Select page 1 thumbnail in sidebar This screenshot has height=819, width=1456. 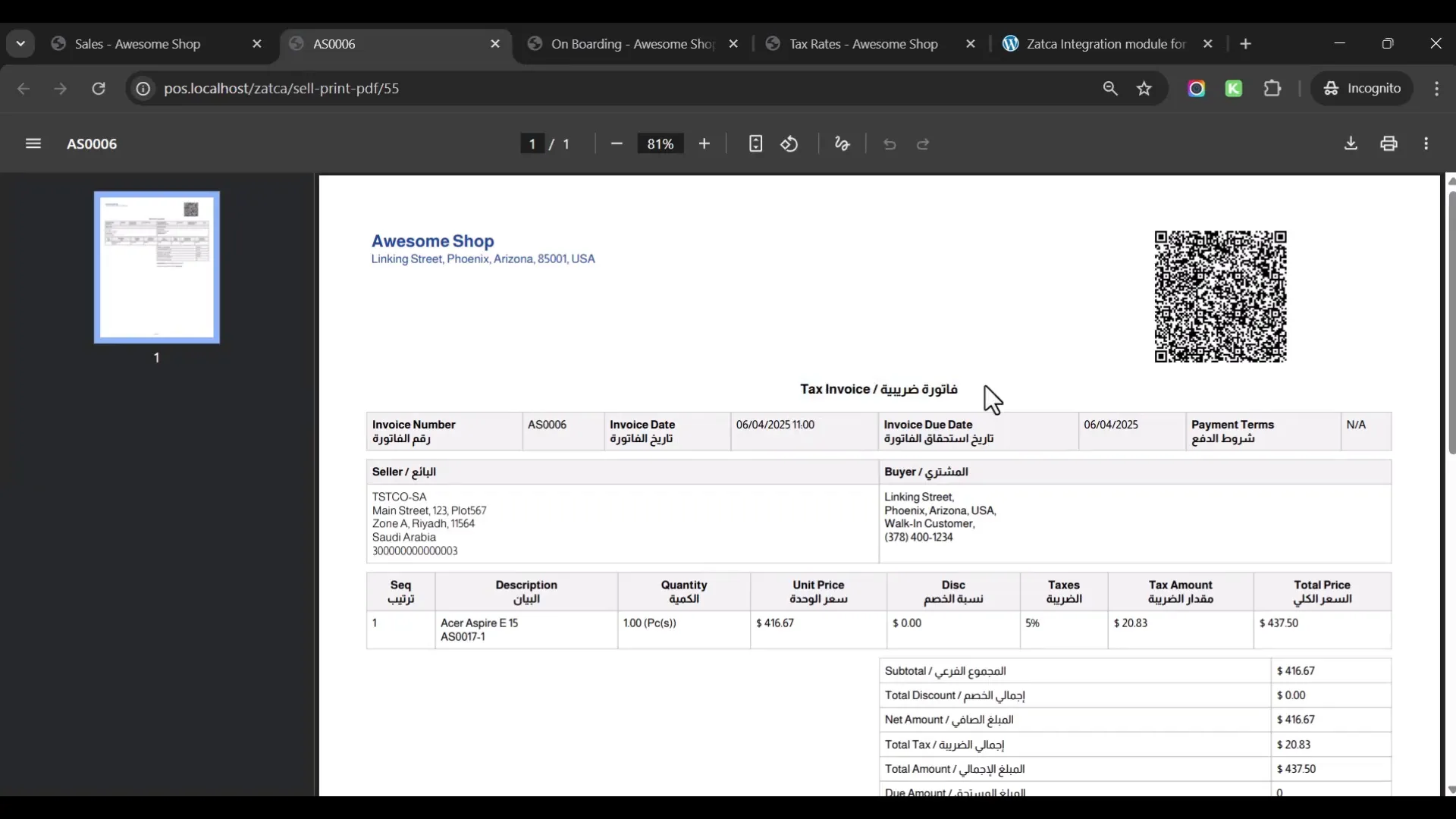(157, 268)
